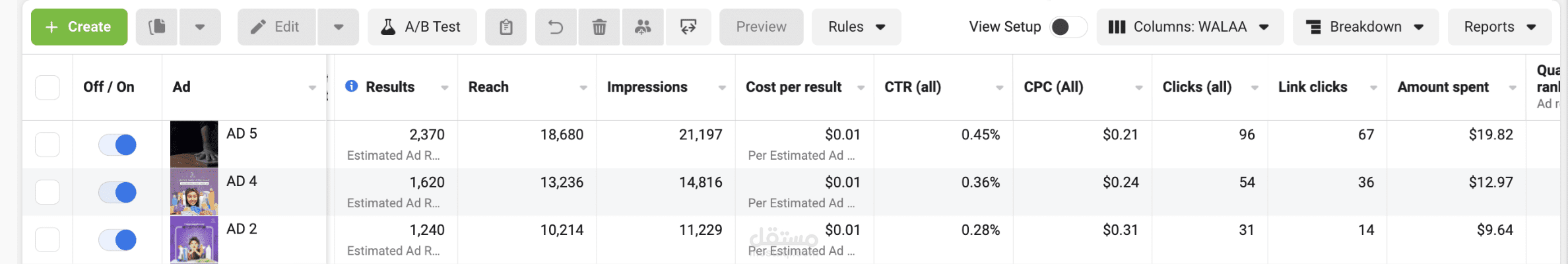Turn off the AD 5 toggle

117,145
